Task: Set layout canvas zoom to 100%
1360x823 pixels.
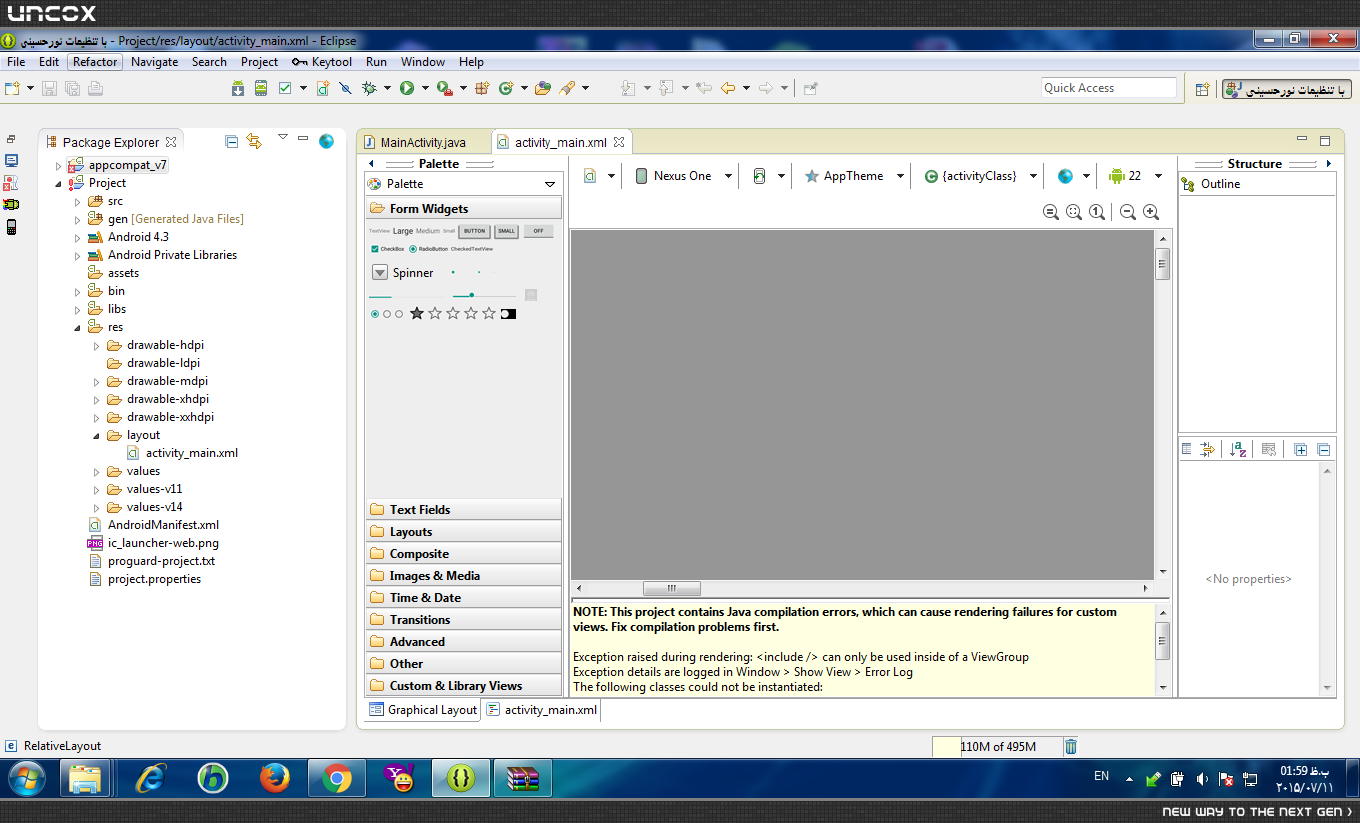Action: coord(1097,212)
